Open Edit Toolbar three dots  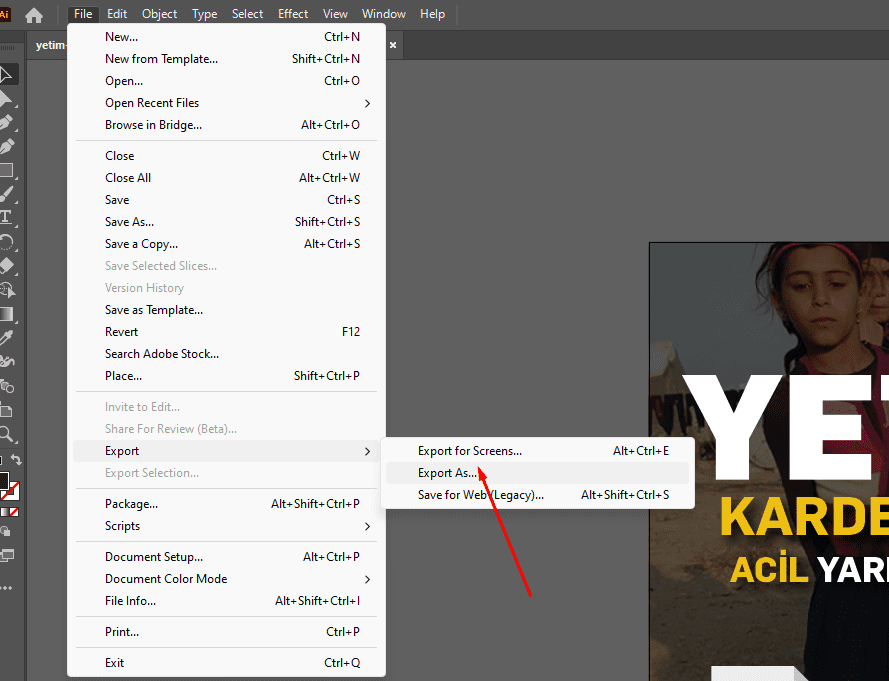[x=6, y=588]
